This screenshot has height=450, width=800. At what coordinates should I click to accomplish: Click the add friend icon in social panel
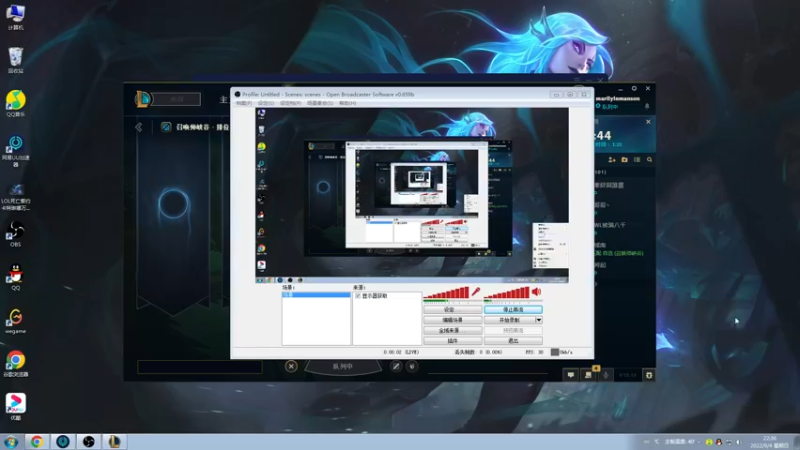coord(612,160)
